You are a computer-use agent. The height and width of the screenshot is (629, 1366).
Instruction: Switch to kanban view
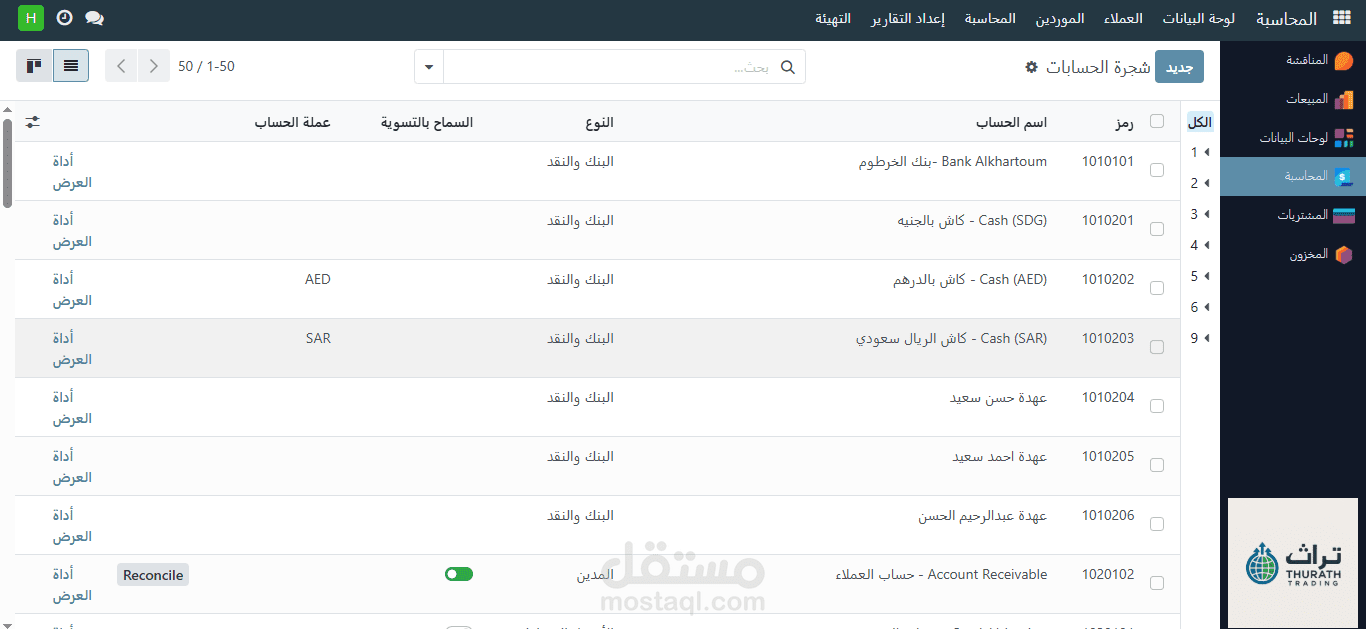[x=33, y=65]
